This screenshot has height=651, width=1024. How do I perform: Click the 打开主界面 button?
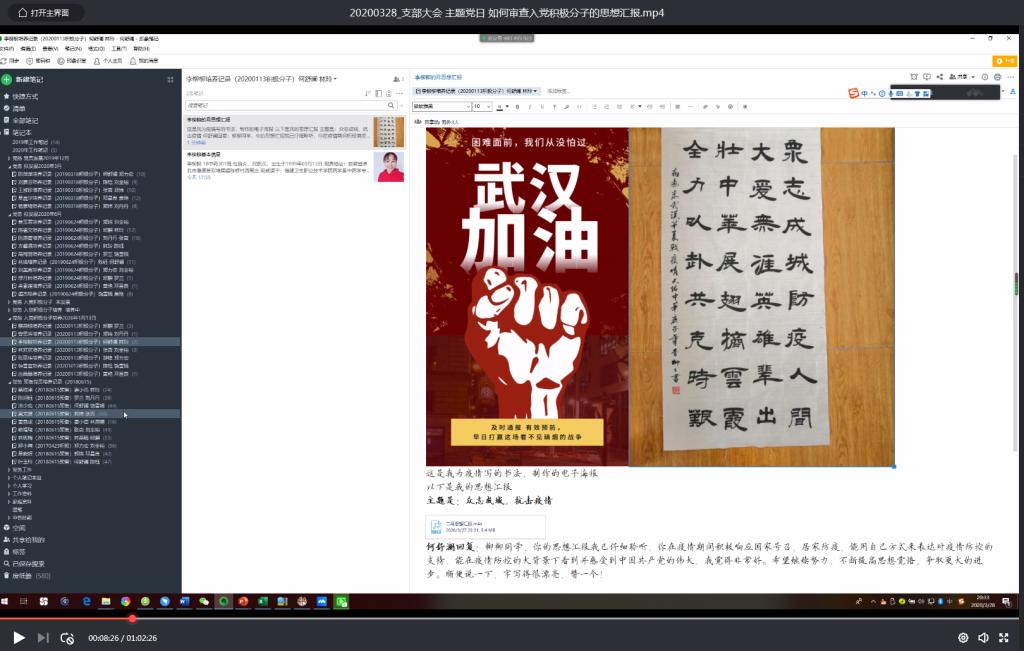pos(43,13)
